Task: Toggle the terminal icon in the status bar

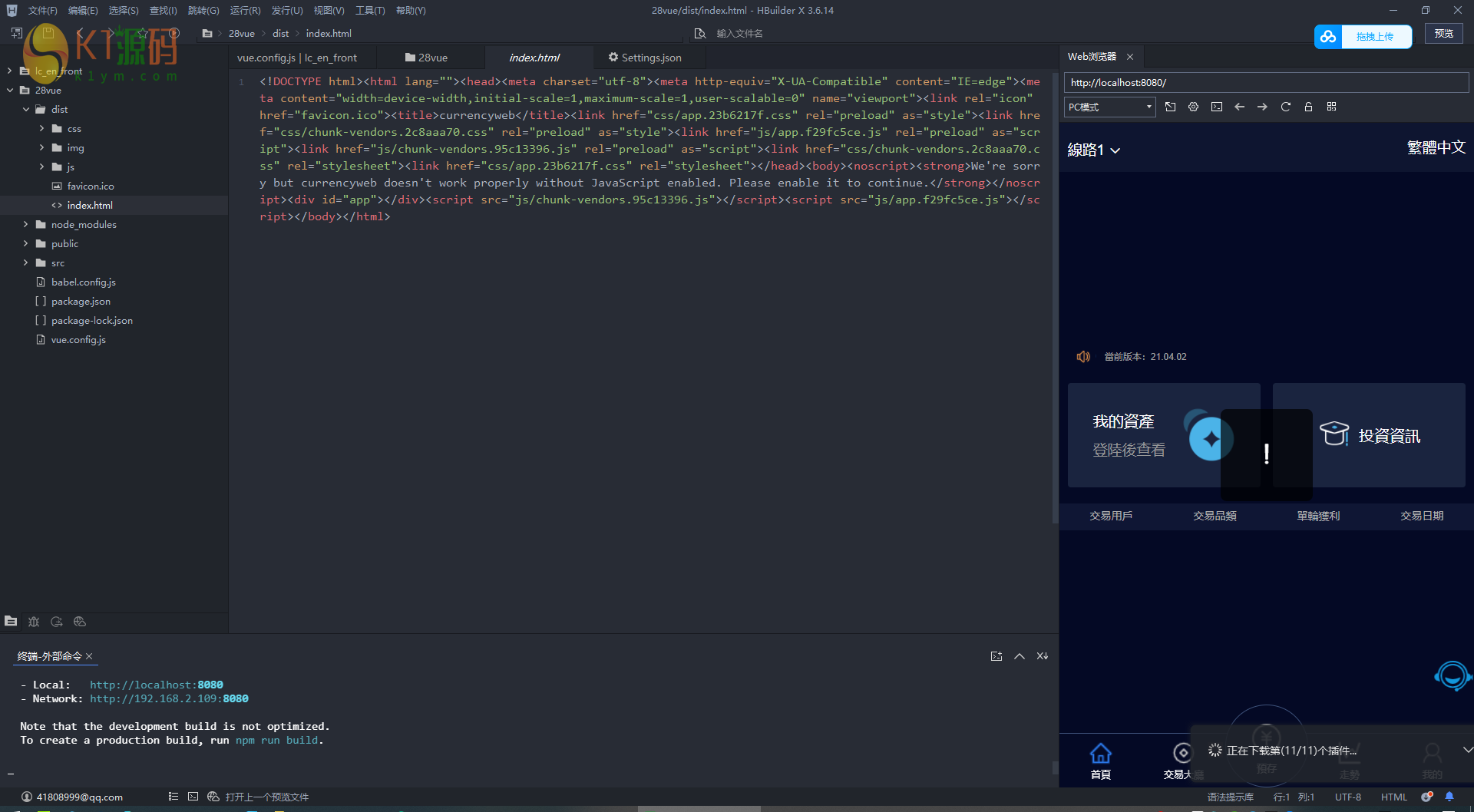Action: click(193, 797)
